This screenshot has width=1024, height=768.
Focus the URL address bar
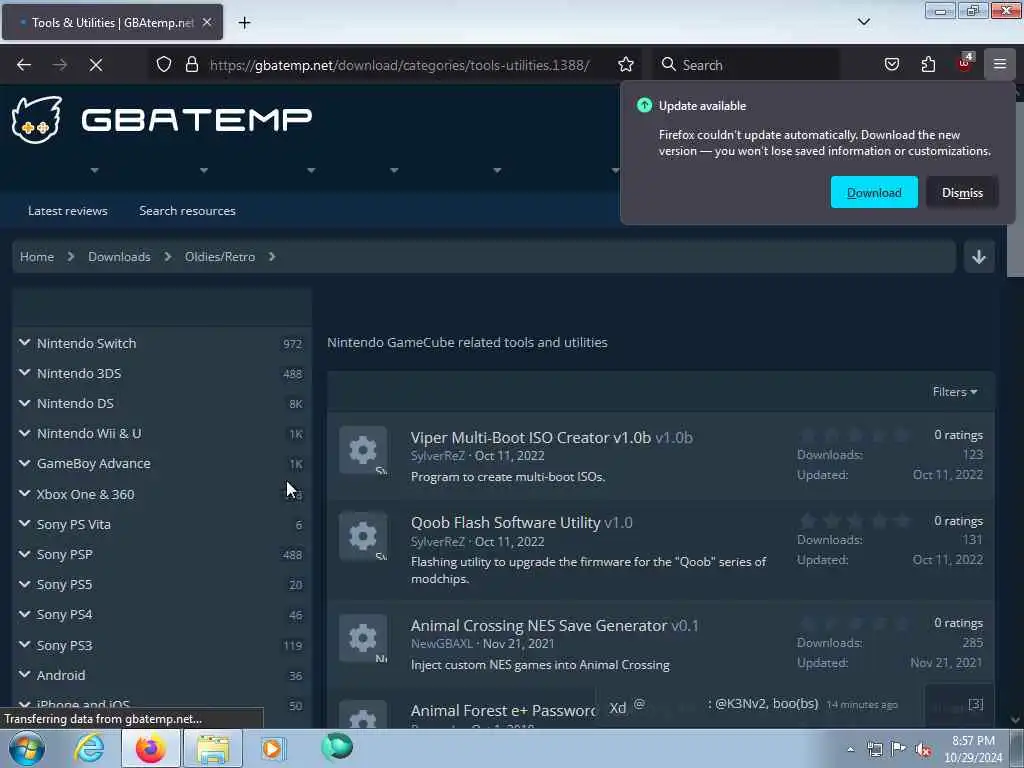[x=400, y=65]
